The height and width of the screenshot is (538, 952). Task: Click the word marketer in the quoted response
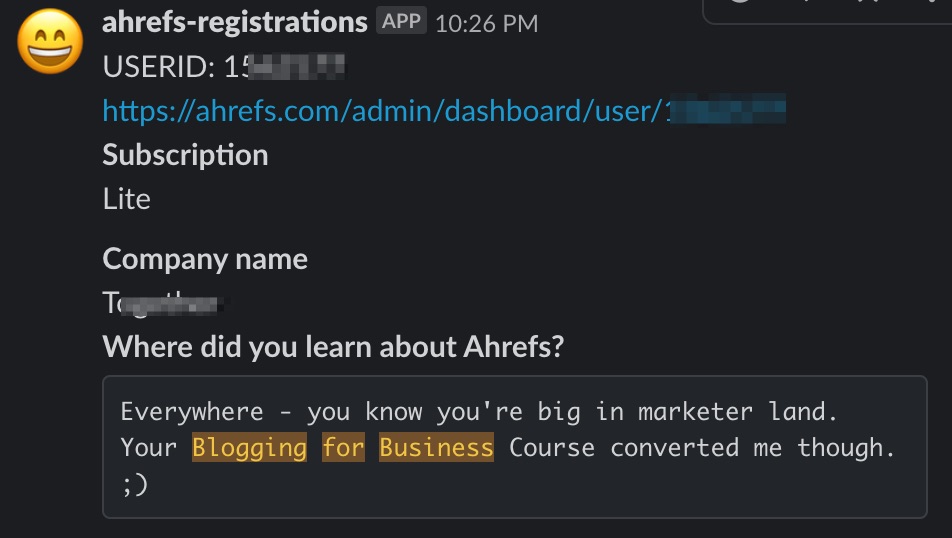coord(695,412)
